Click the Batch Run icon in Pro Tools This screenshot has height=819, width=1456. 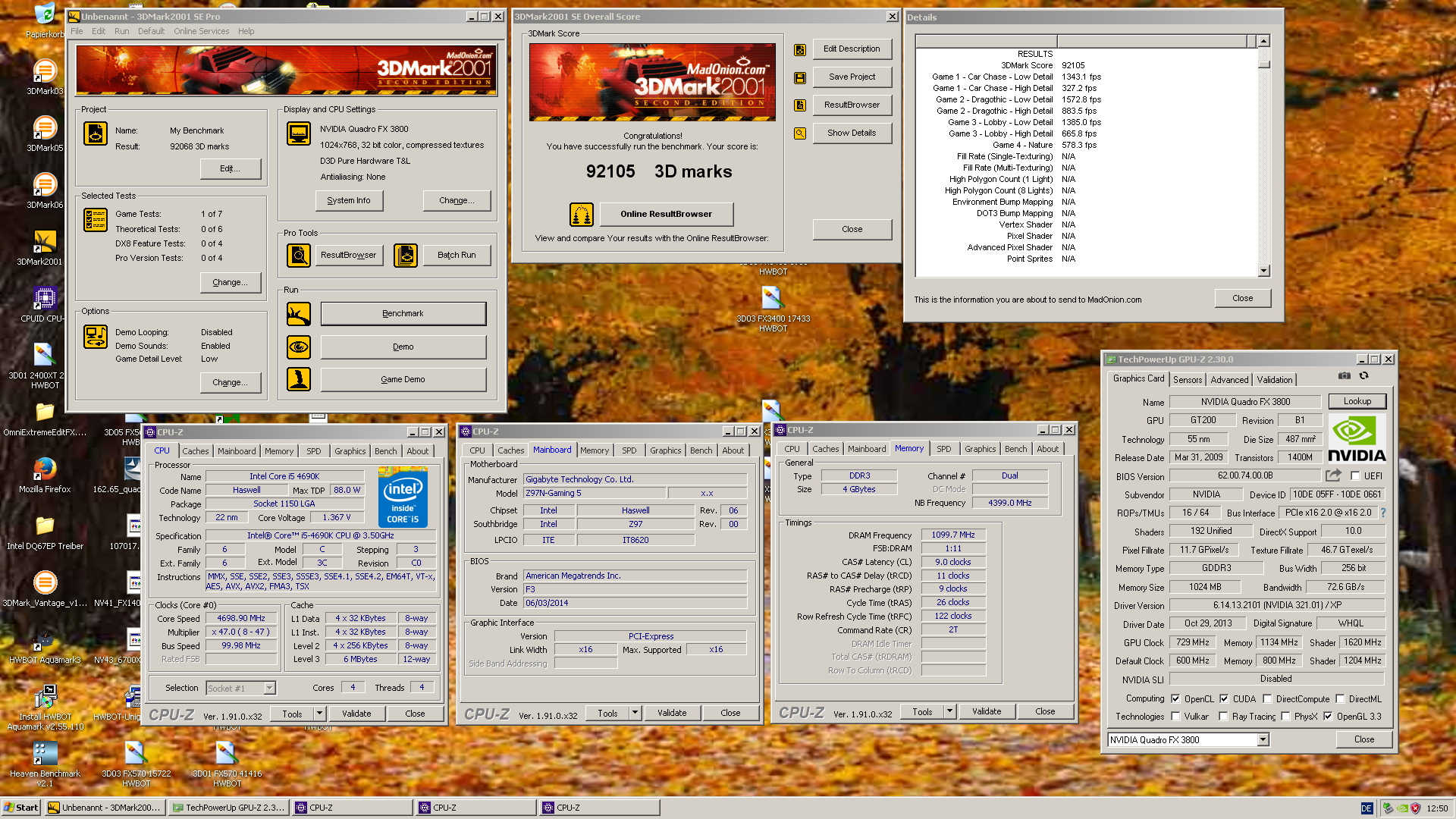pos(406,256)
